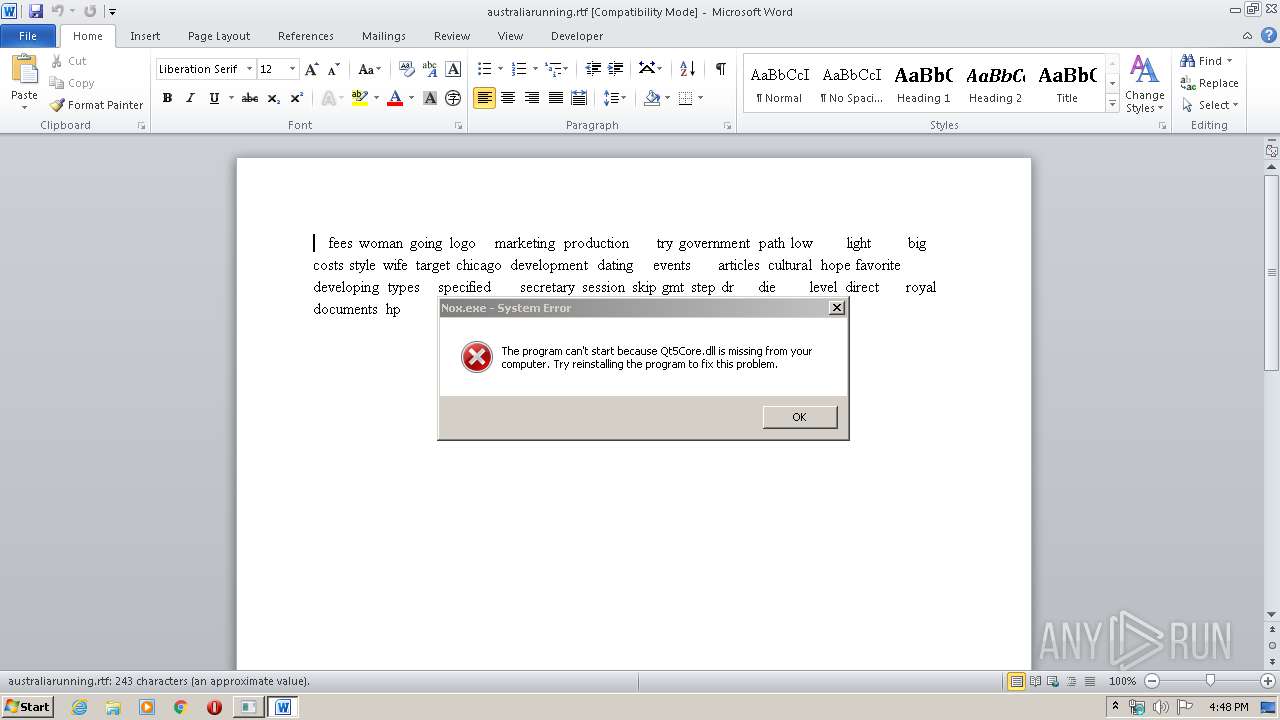This screenshot has width=1280, height=720.
Task: Clear all text formatting
Action: [x=406, y=69]
